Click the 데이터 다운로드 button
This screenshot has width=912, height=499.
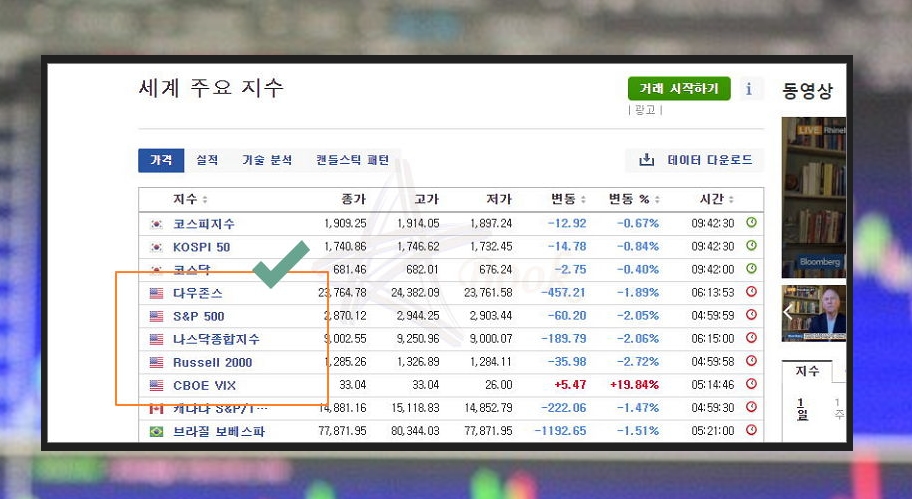tap(694, 160)
